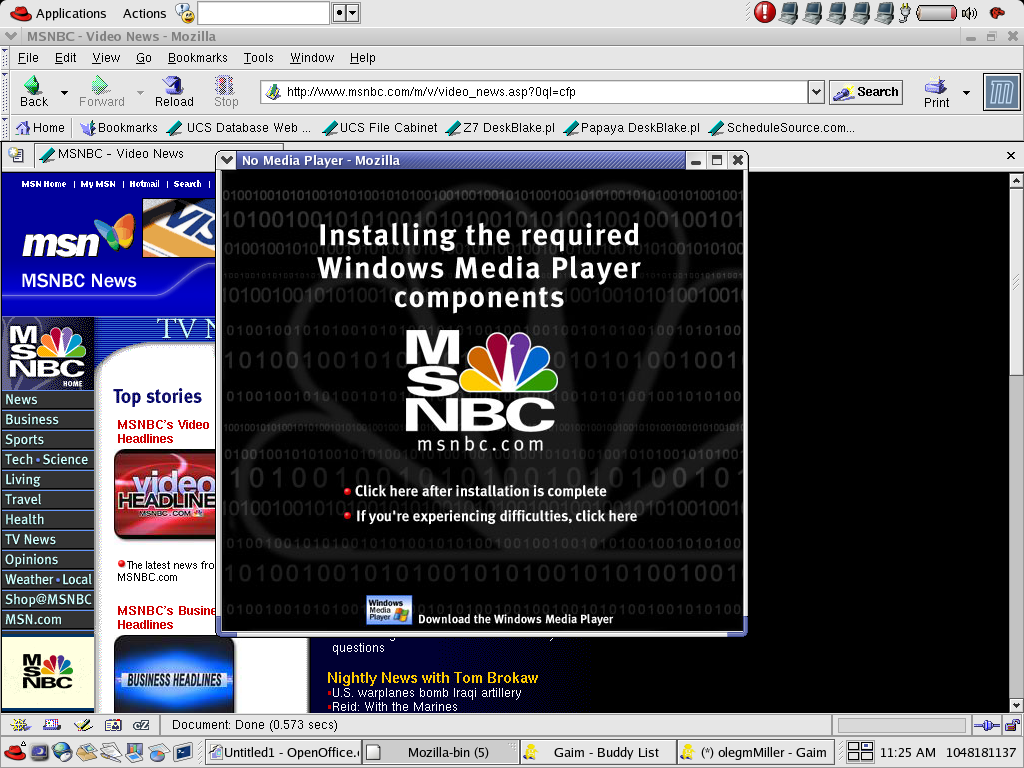Open Mail component icon in status bar
This screenshot has width=1024, height=768.
(52, 725)
